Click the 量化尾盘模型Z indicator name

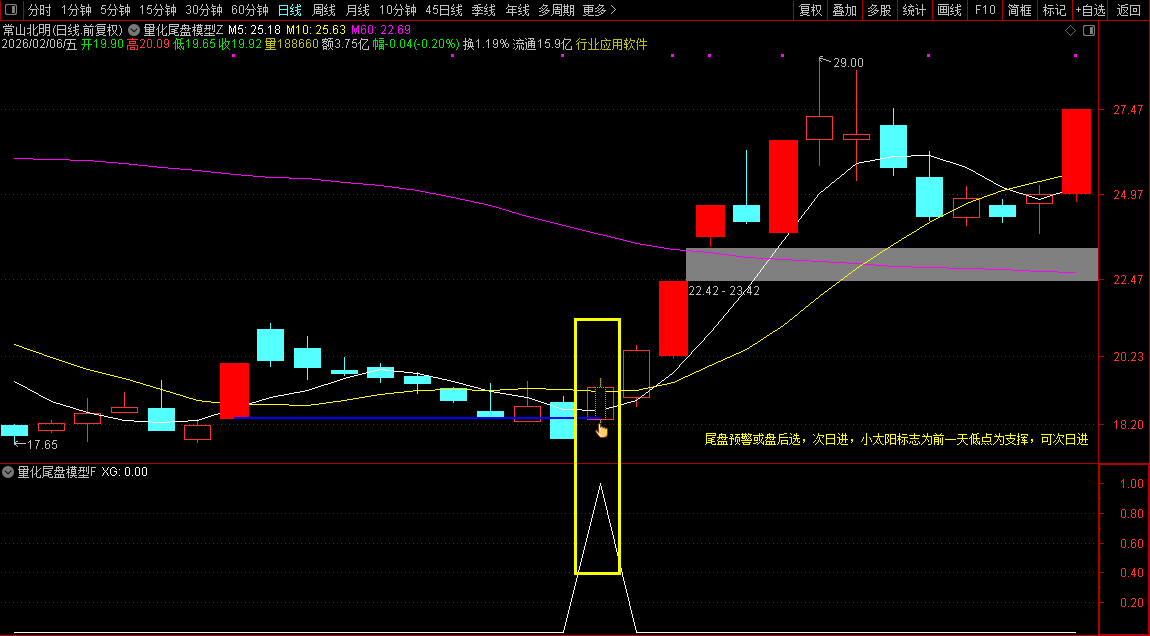183,30
